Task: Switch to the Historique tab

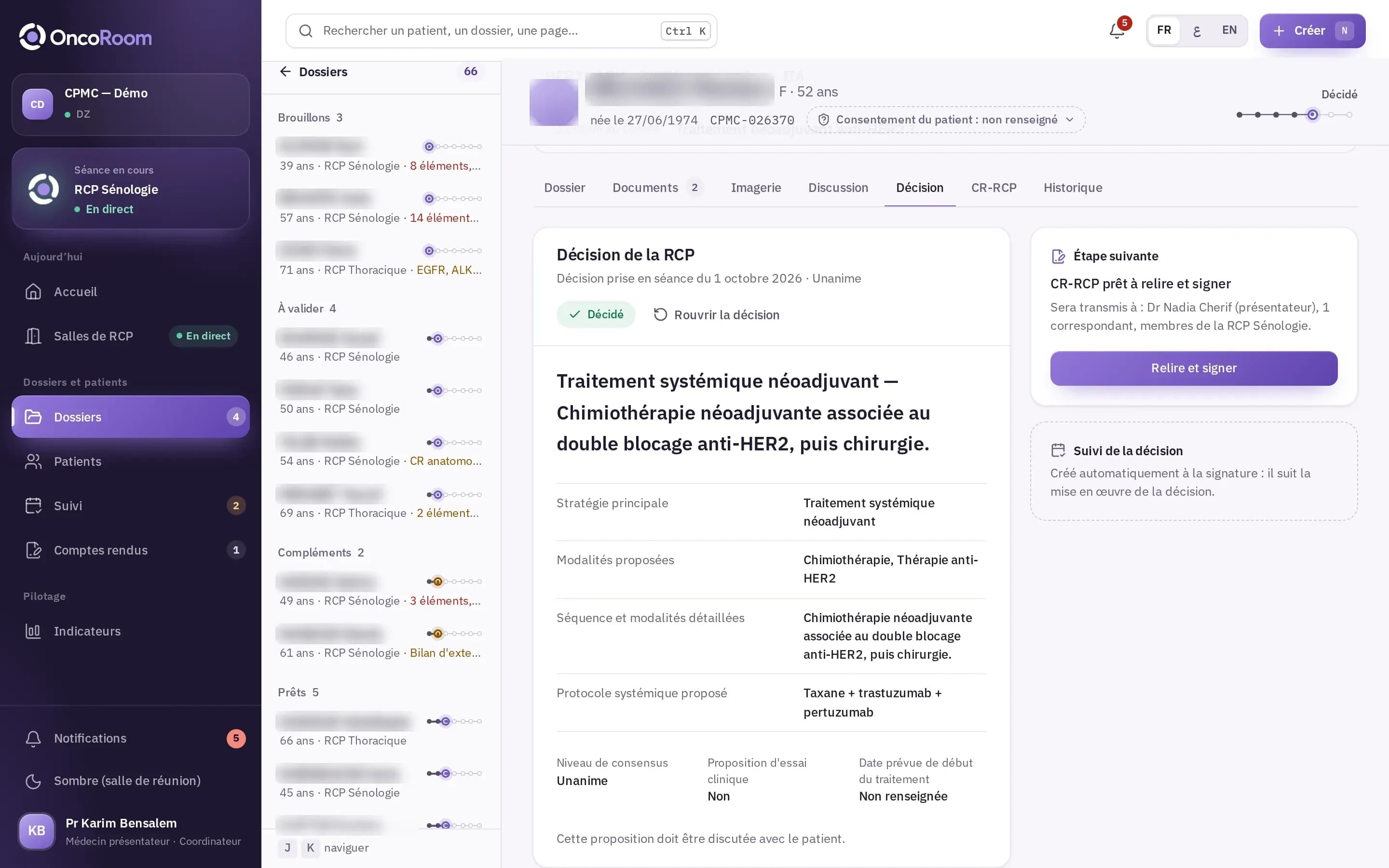Action: click(x=1073, y=188)
